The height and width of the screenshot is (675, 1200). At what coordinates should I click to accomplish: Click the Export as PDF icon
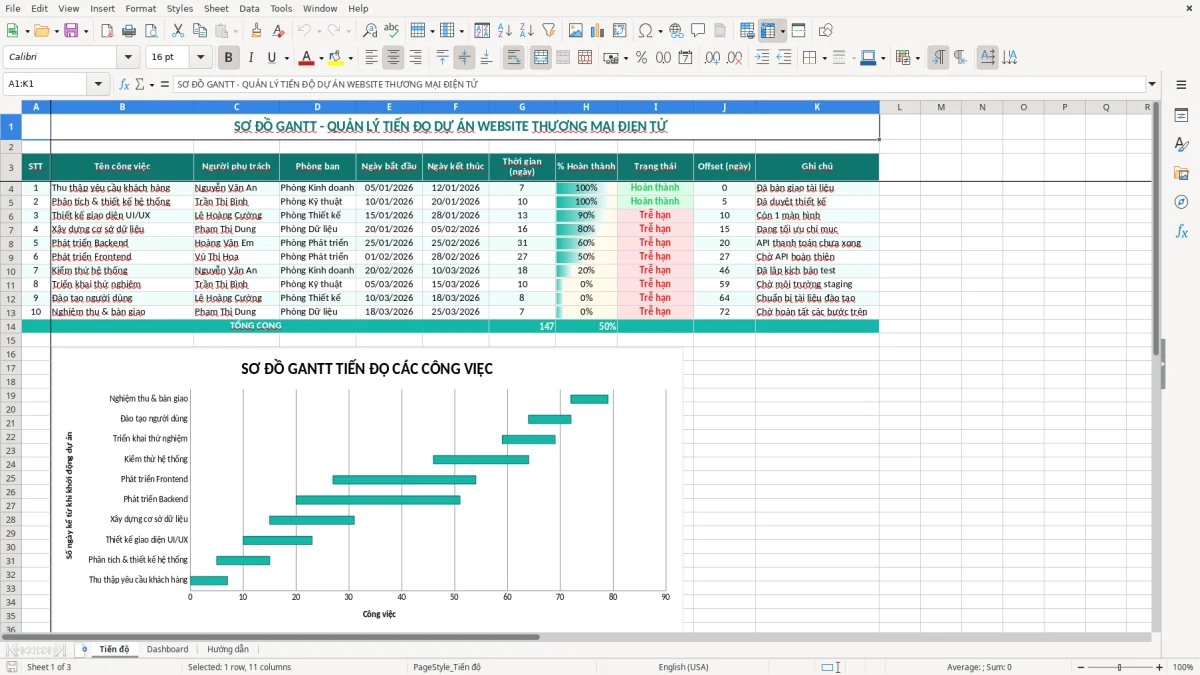[x=106, y=31]
